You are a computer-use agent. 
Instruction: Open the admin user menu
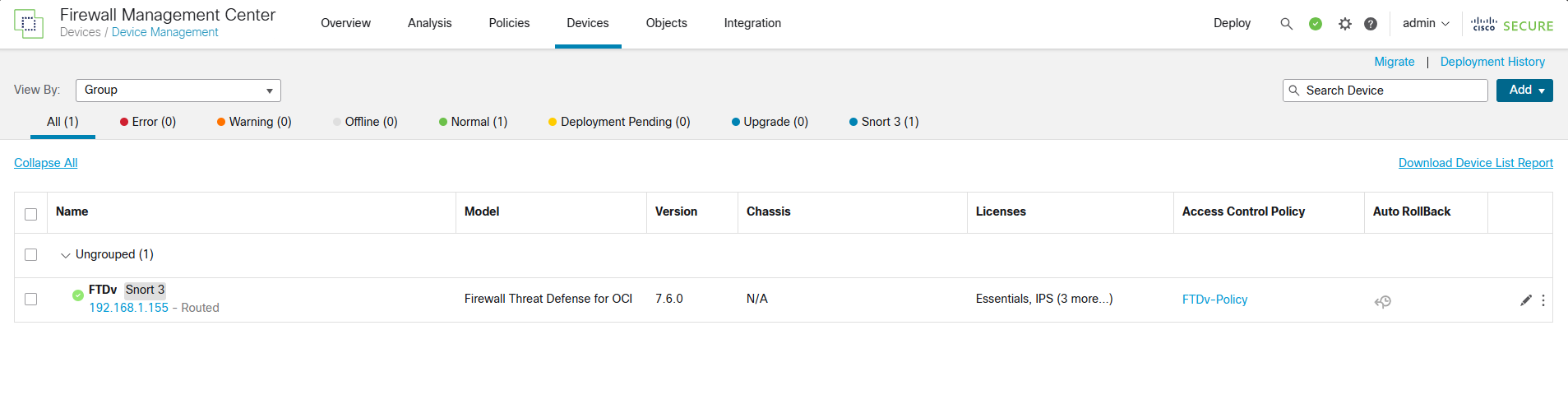1425,23
